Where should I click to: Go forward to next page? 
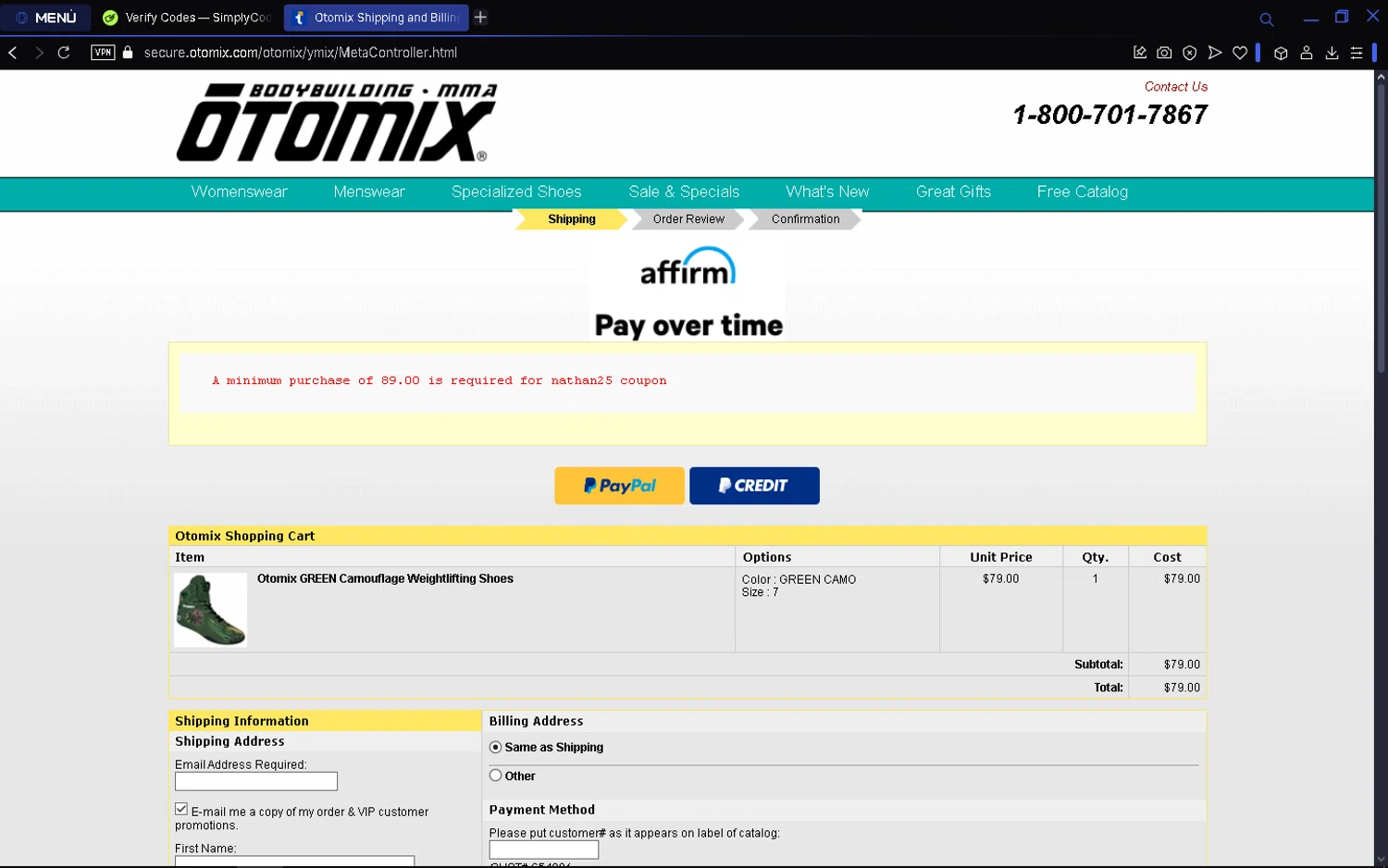39,53
